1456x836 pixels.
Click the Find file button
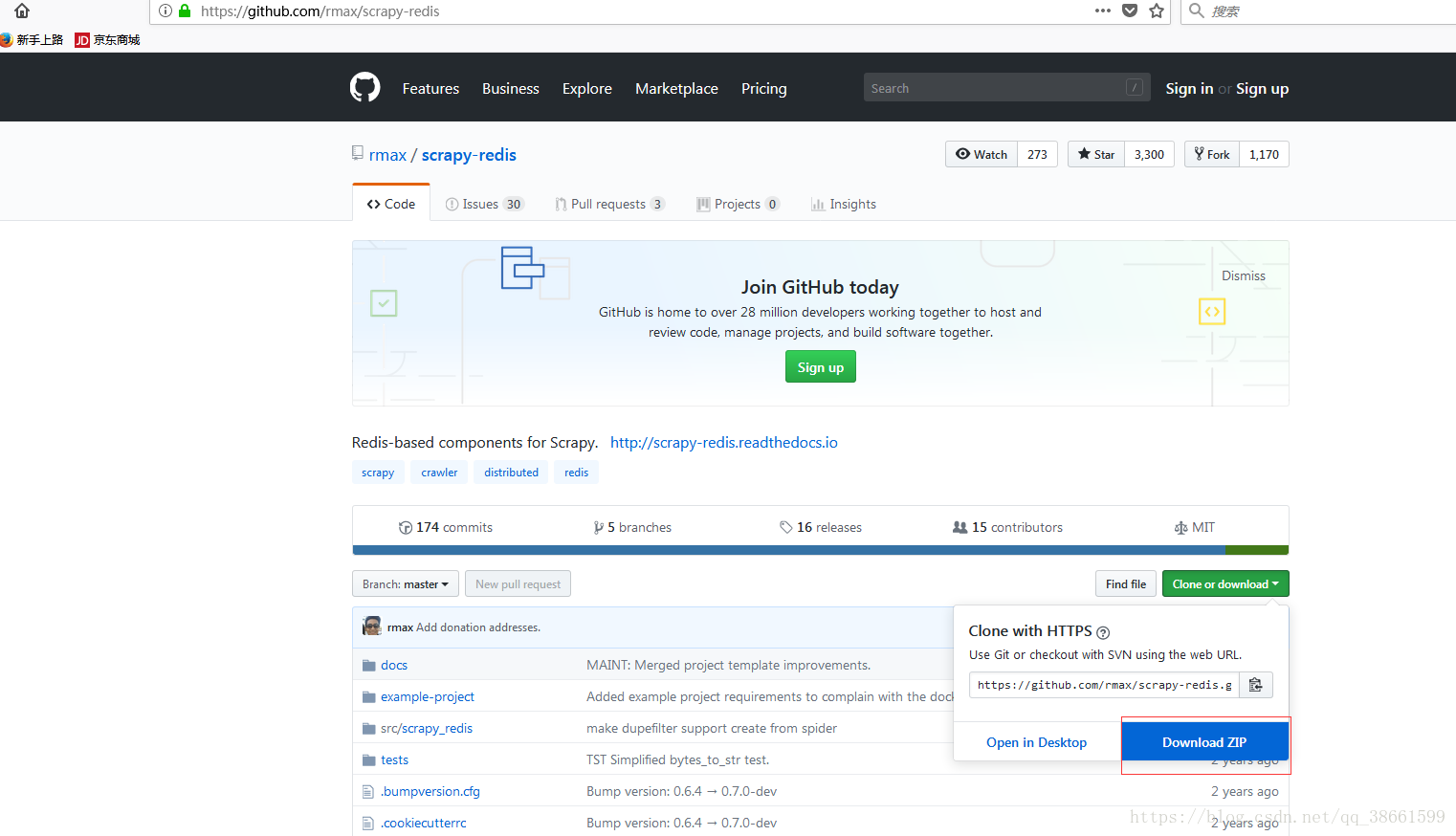coord(1126,583)
